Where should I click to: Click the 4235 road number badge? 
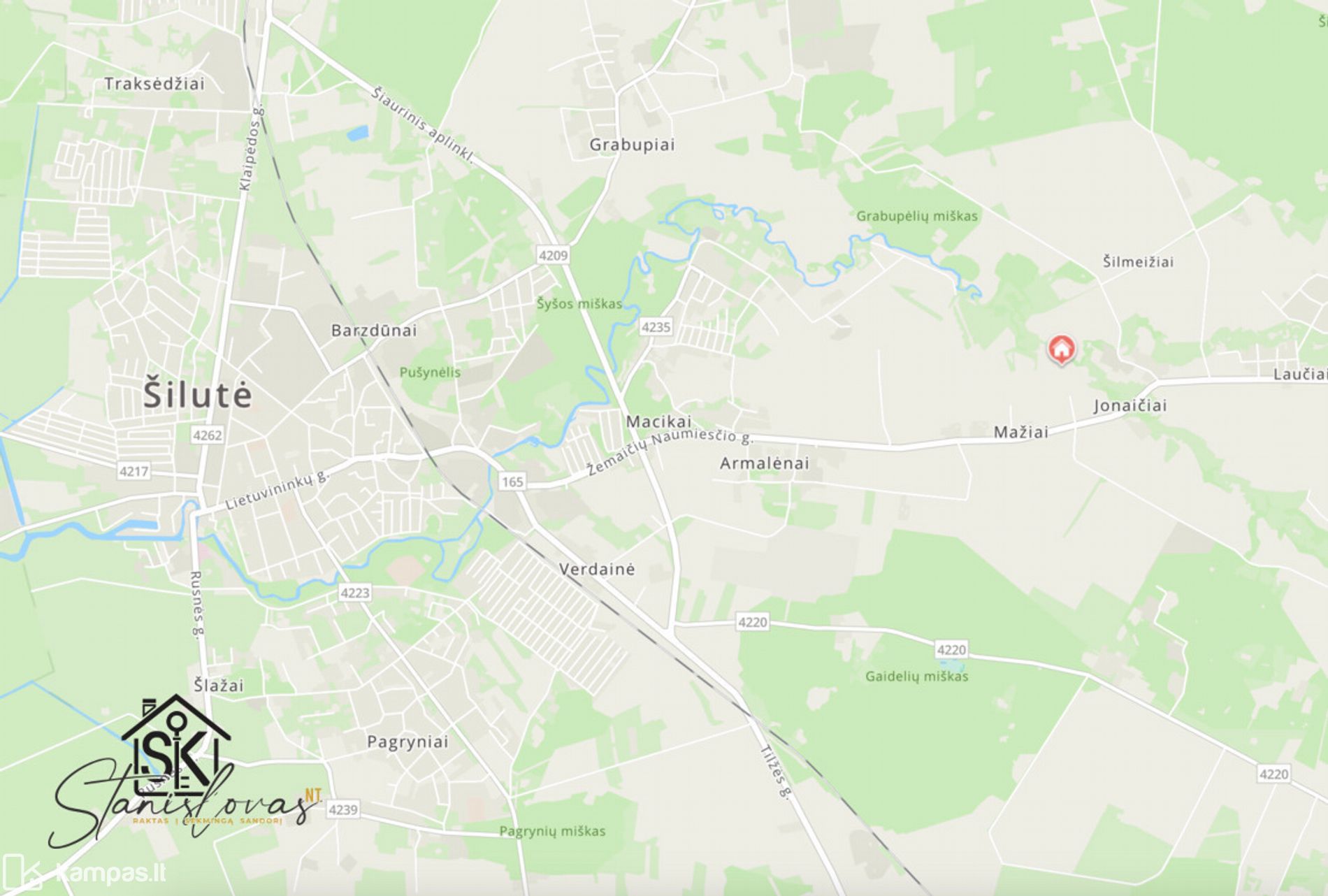(656, 327)
